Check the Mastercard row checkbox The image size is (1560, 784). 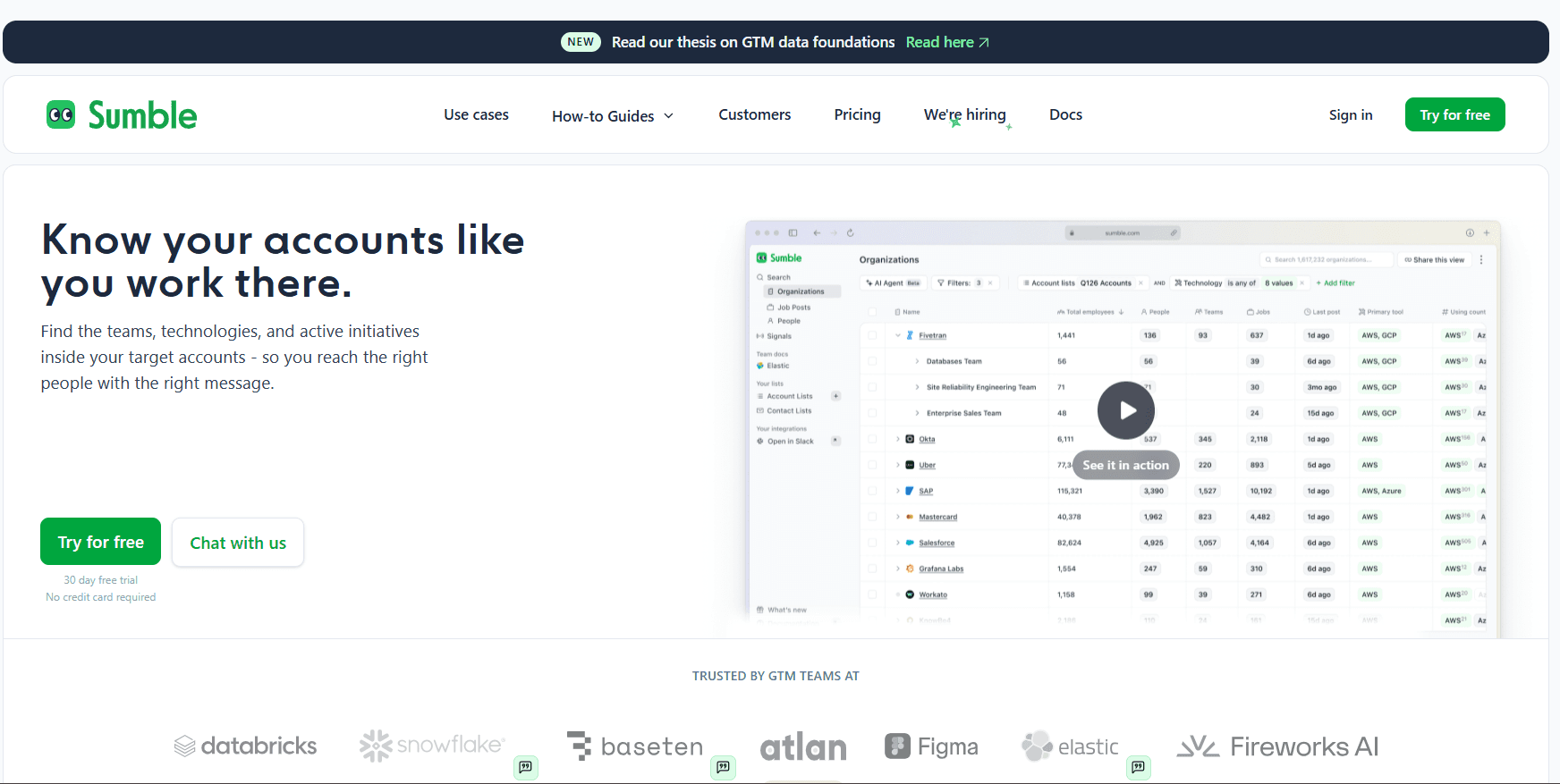coord(872,518)
